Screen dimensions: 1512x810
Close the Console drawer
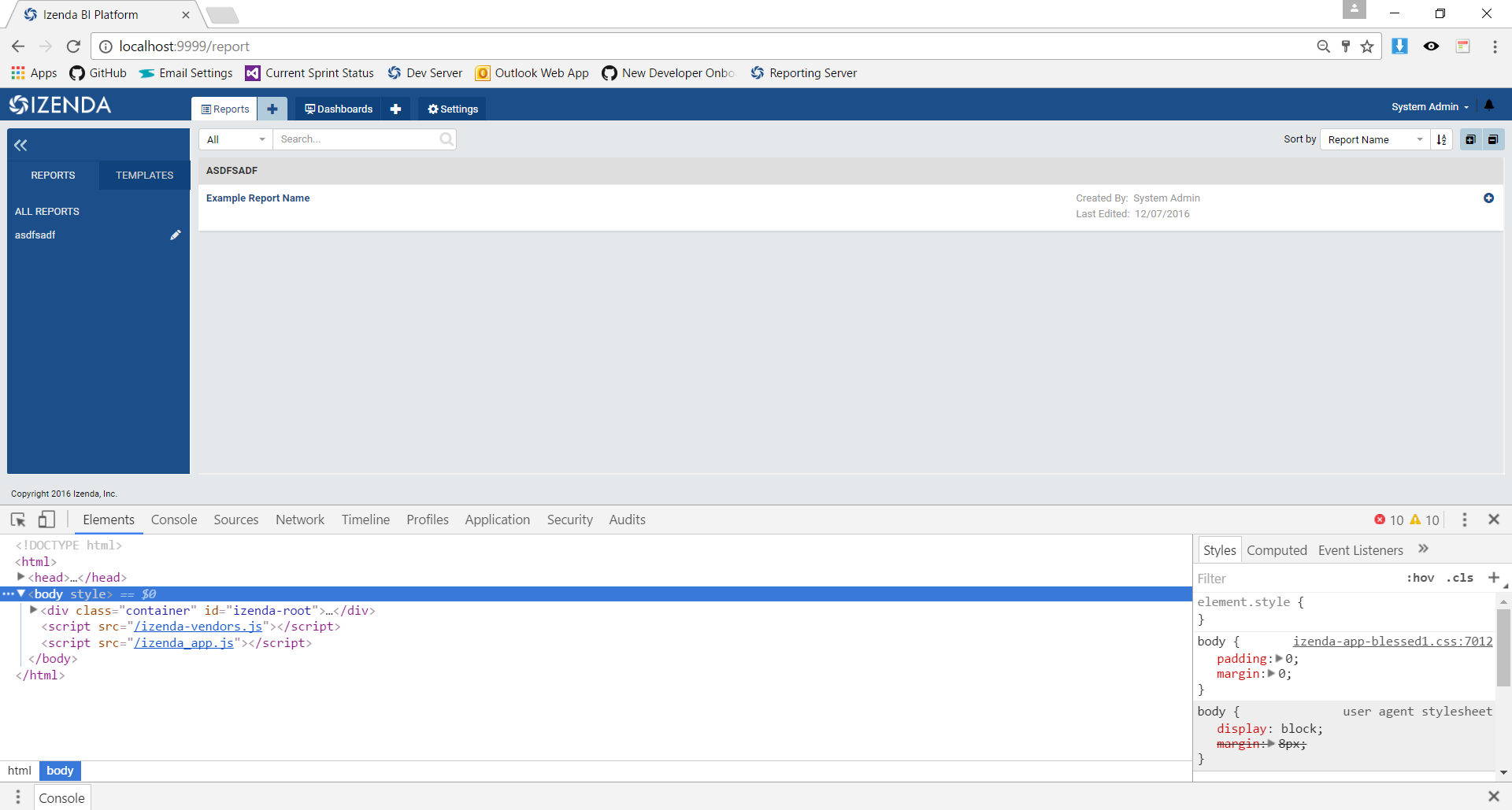(1494, 797)
